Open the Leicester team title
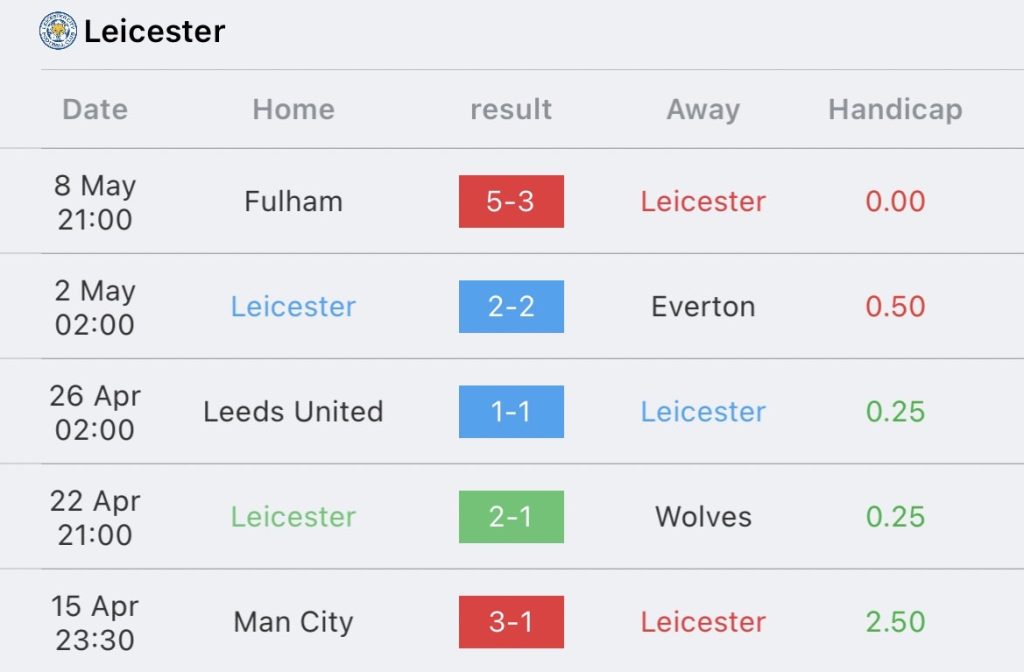 click(155, 31)
